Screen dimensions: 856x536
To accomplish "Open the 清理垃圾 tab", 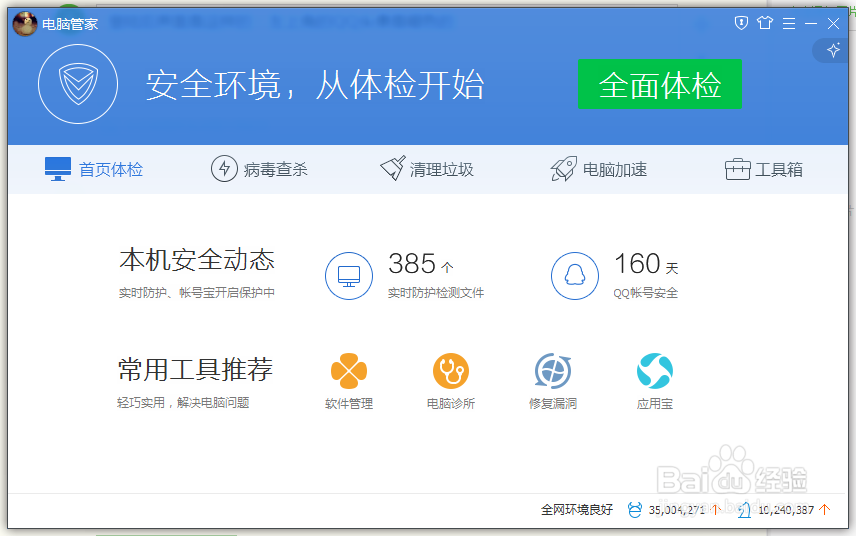I will (427, 169).
